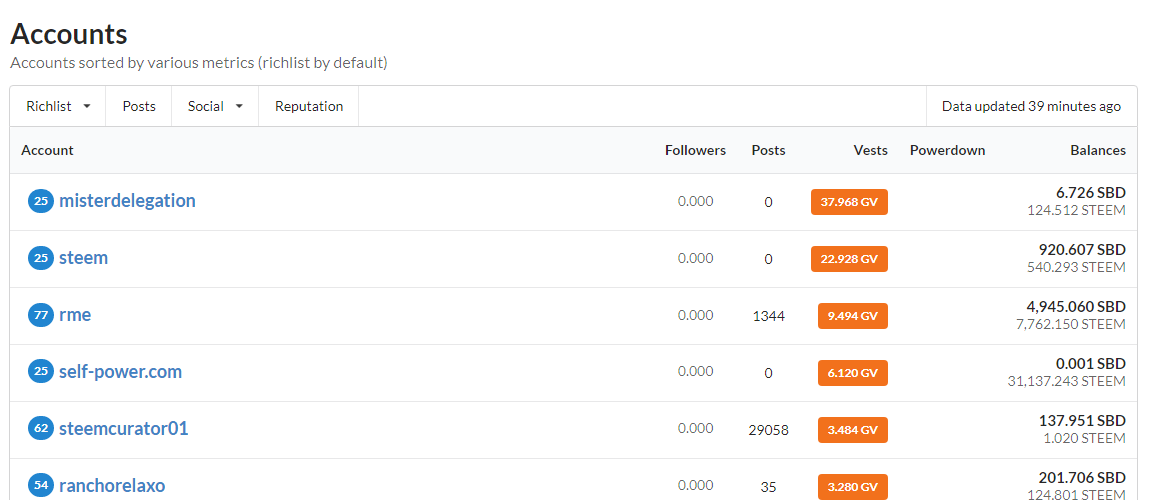Click the reputation badge 77 beside rme
The image size is (1155, 500).
(x=41, y=315)
